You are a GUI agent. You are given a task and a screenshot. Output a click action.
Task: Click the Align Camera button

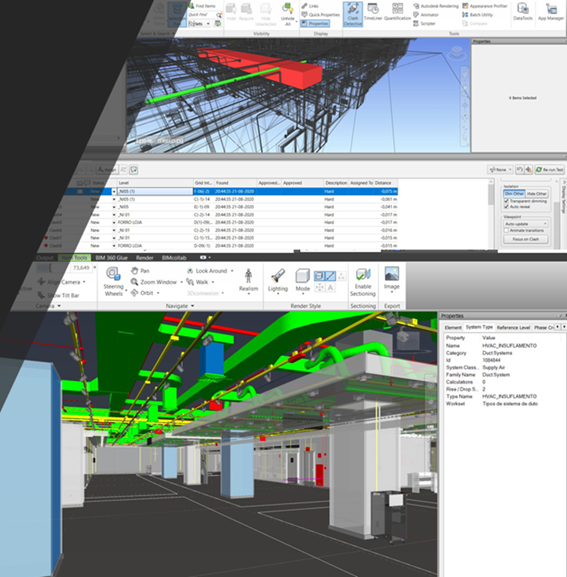tap(61, 282)
